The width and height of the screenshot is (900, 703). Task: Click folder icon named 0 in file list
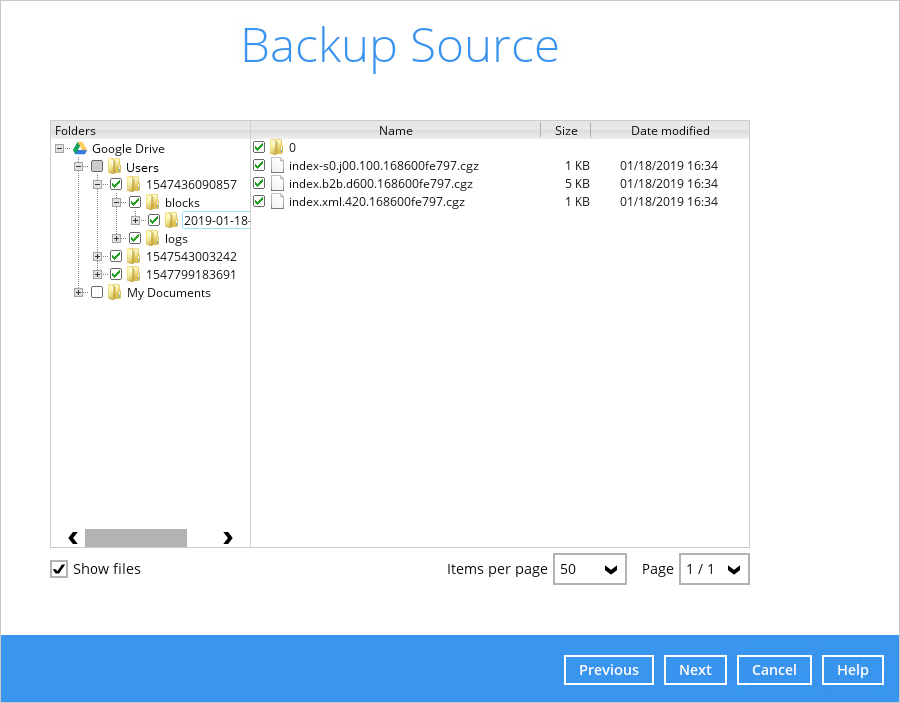click(x=277, y=147)
